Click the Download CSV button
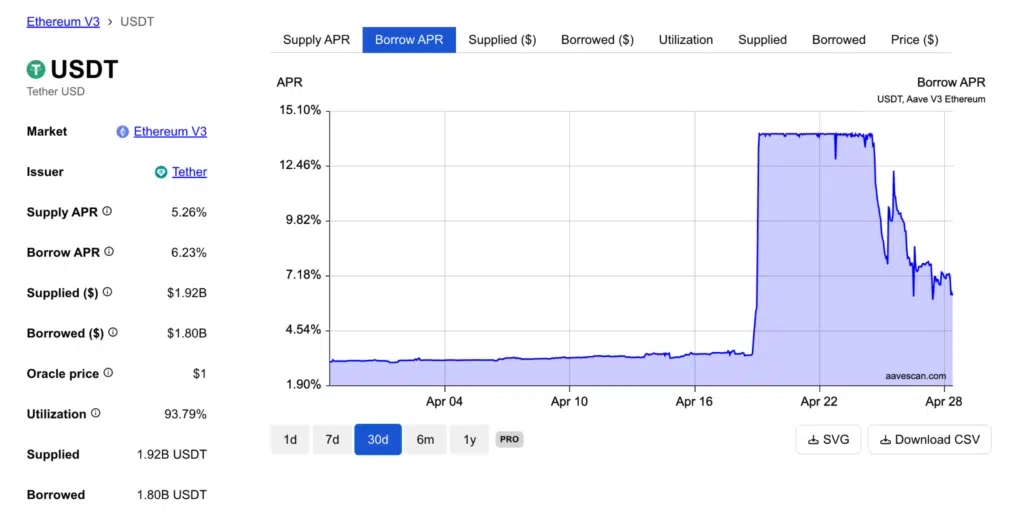The image size is (1024, 529). tap(930, 440)
